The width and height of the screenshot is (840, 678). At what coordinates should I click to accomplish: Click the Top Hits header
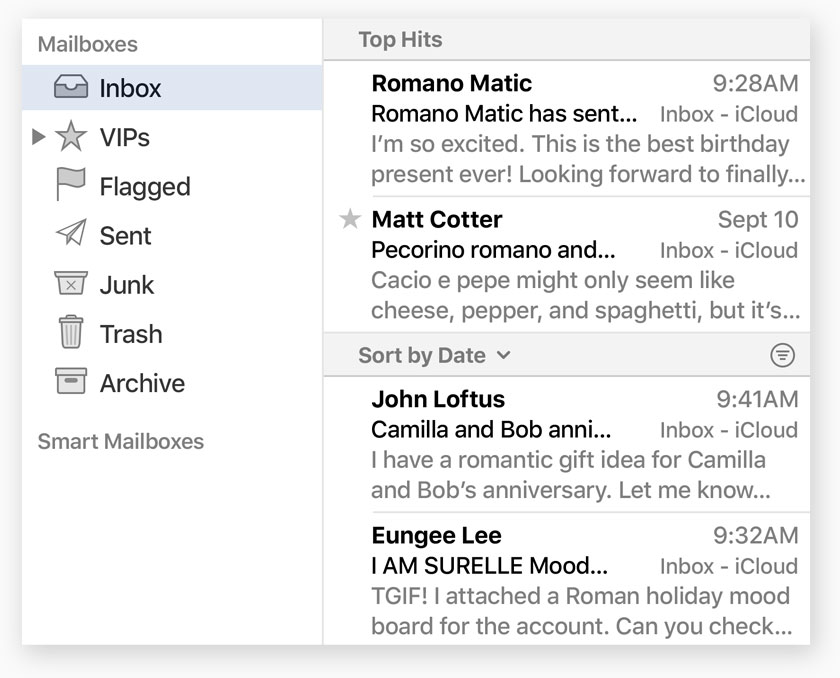[x=400, y=40]
